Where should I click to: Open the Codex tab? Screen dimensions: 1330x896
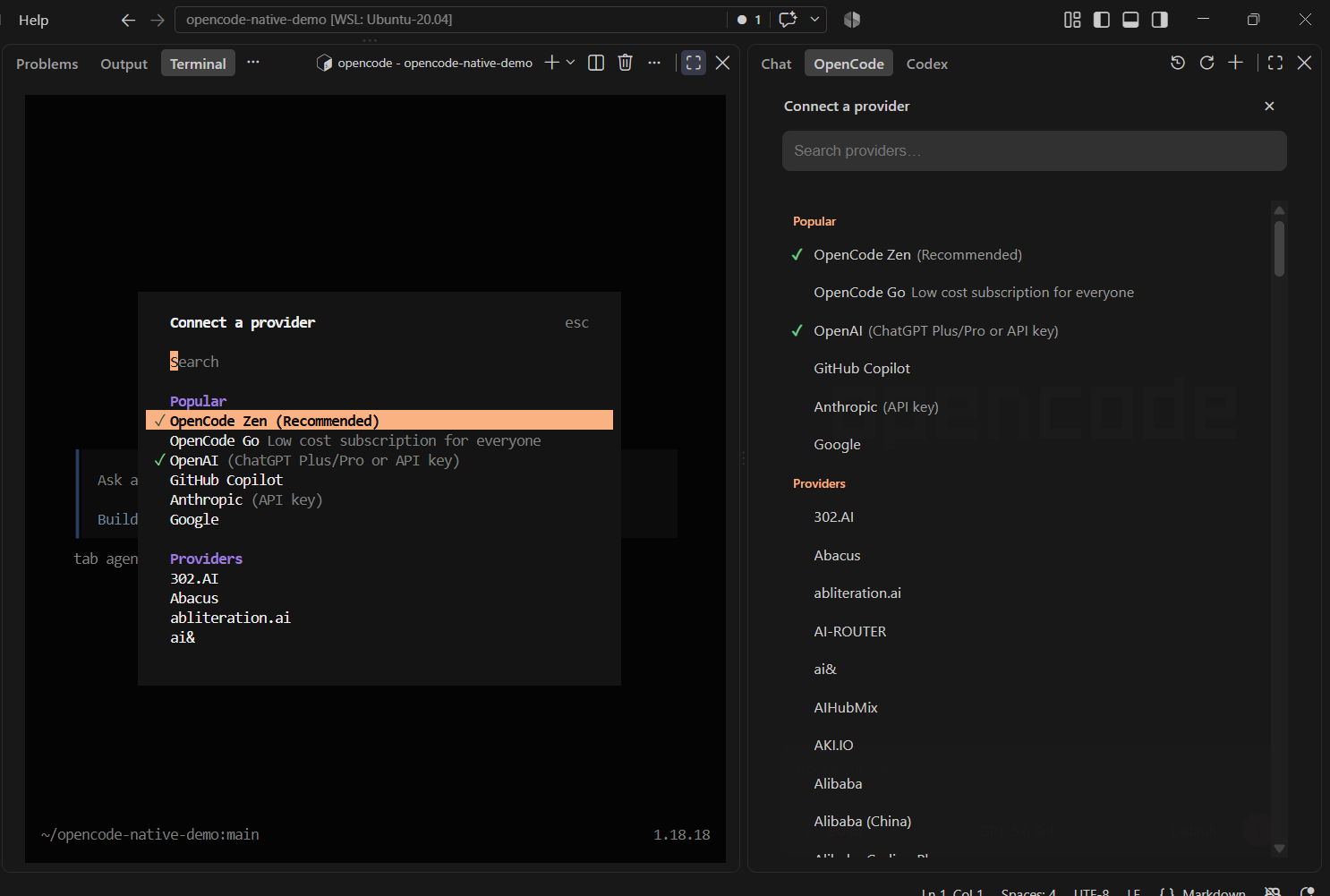926,64
